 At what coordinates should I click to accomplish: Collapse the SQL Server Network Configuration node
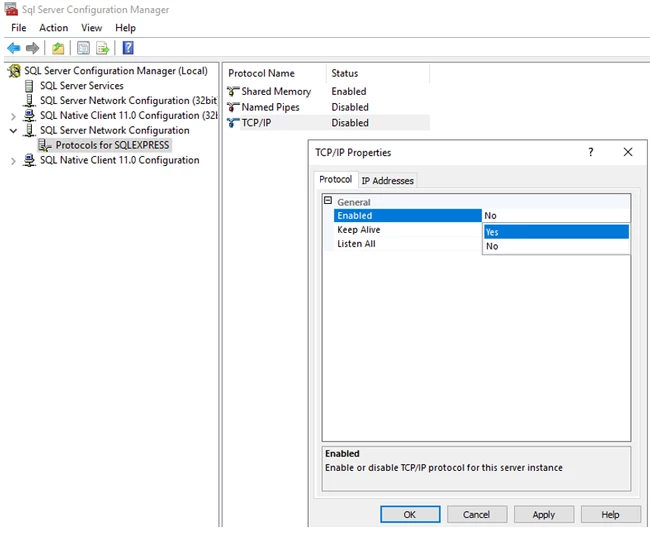[13, 131]
